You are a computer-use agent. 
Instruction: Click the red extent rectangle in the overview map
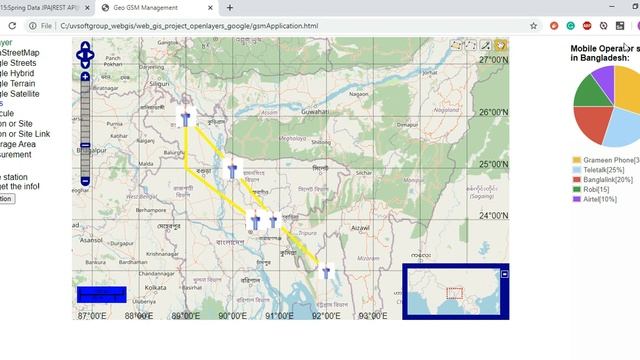click(x=454, y=293)
